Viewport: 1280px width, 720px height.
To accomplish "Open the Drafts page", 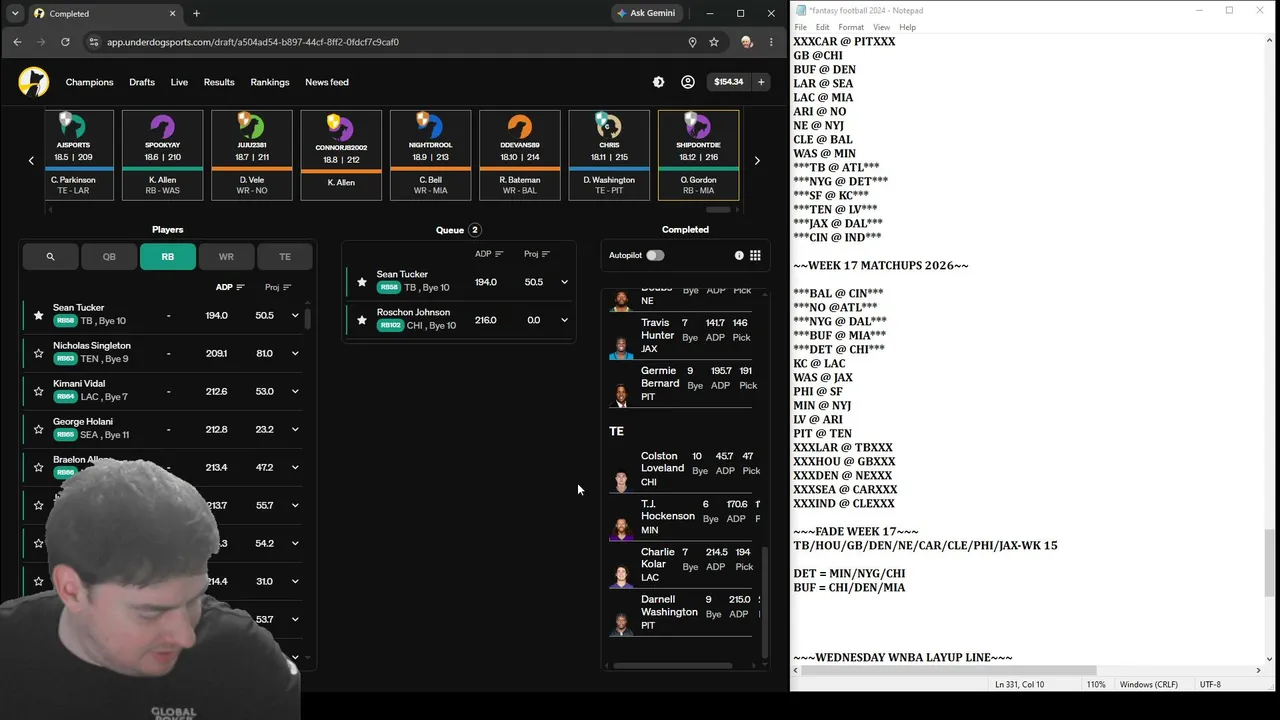I will click(x=142, y=82).
